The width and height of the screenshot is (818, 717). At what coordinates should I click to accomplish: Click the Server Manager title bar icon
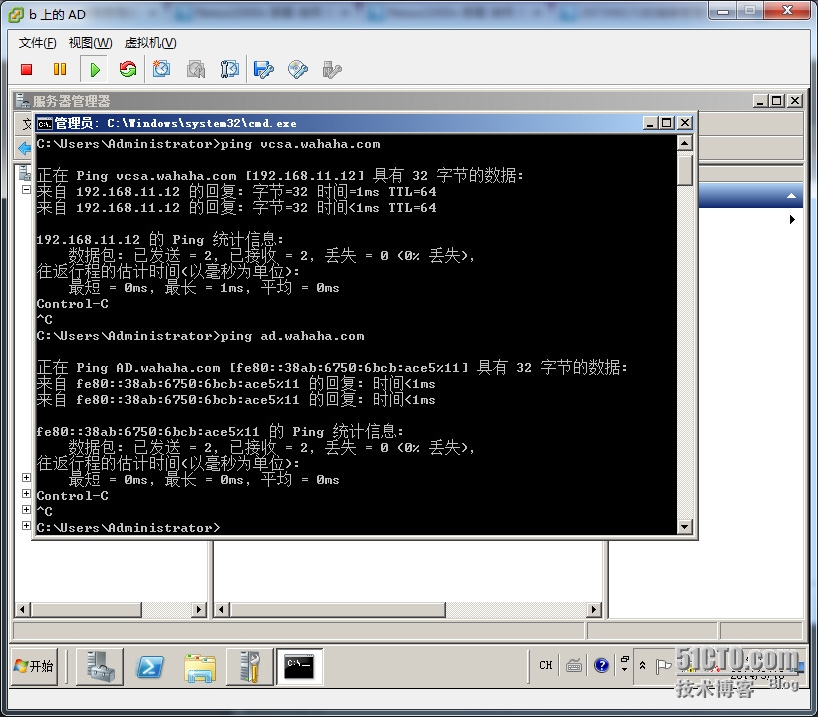[x=22, y=100]
